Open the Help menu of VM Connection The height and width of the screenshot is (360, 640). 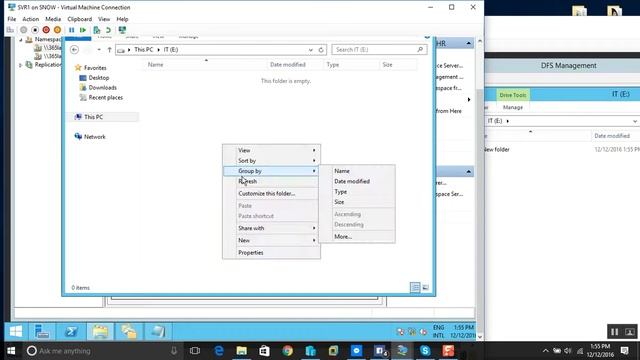[x=122, y=19]
